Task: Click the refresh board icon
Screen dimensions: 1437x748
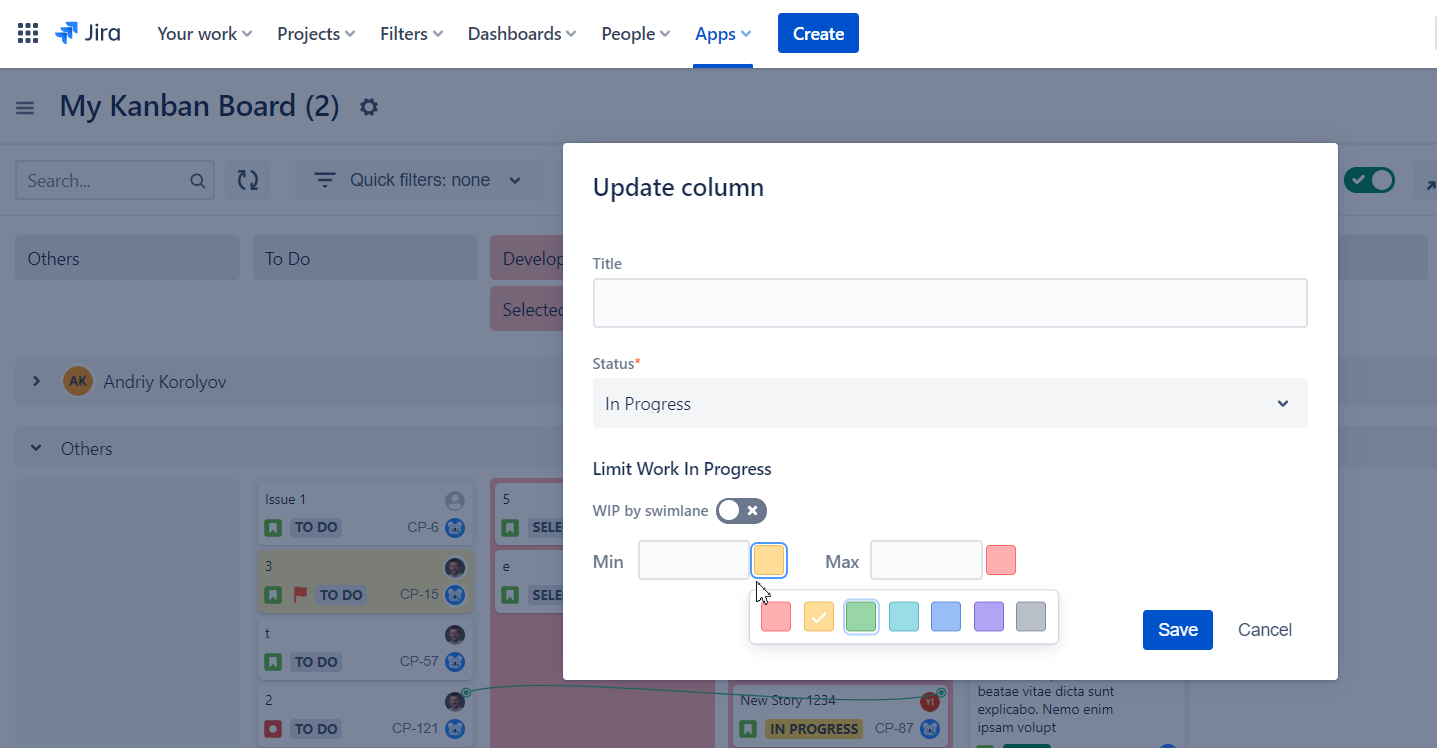Action: click(x=247, y=180)
